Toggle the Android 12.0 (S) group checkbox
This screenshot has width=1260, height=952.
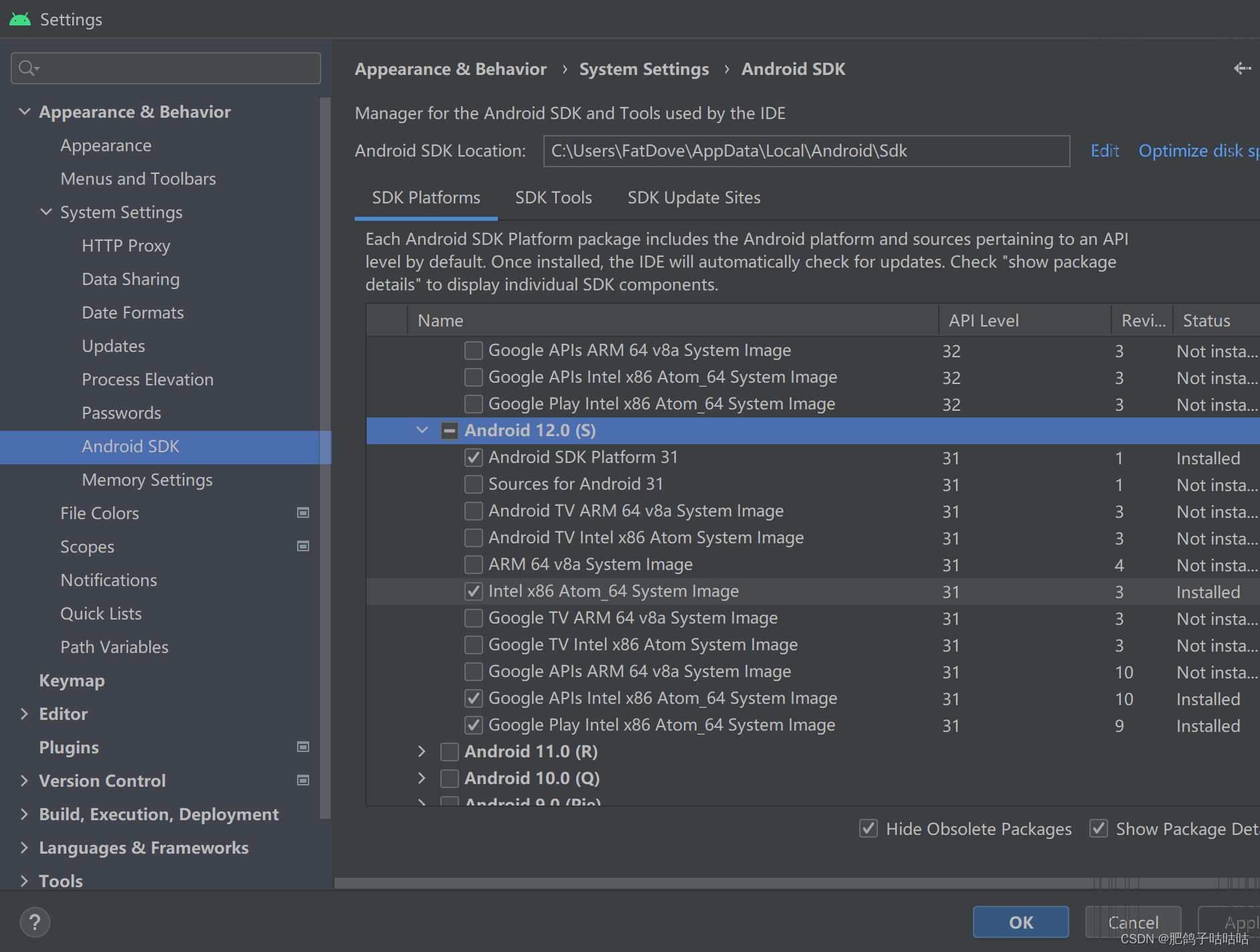450,431
